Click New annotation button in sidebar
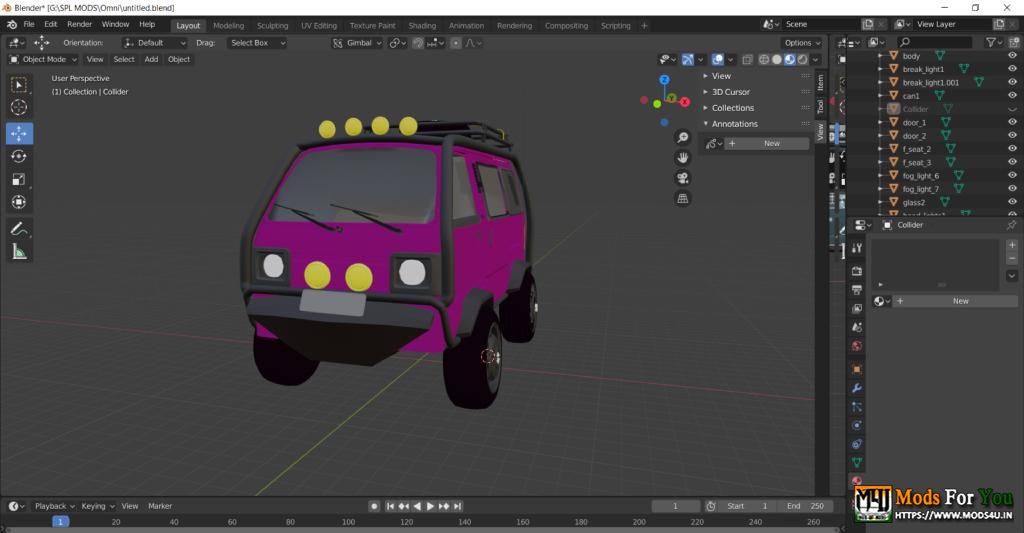 click(766, 144)
